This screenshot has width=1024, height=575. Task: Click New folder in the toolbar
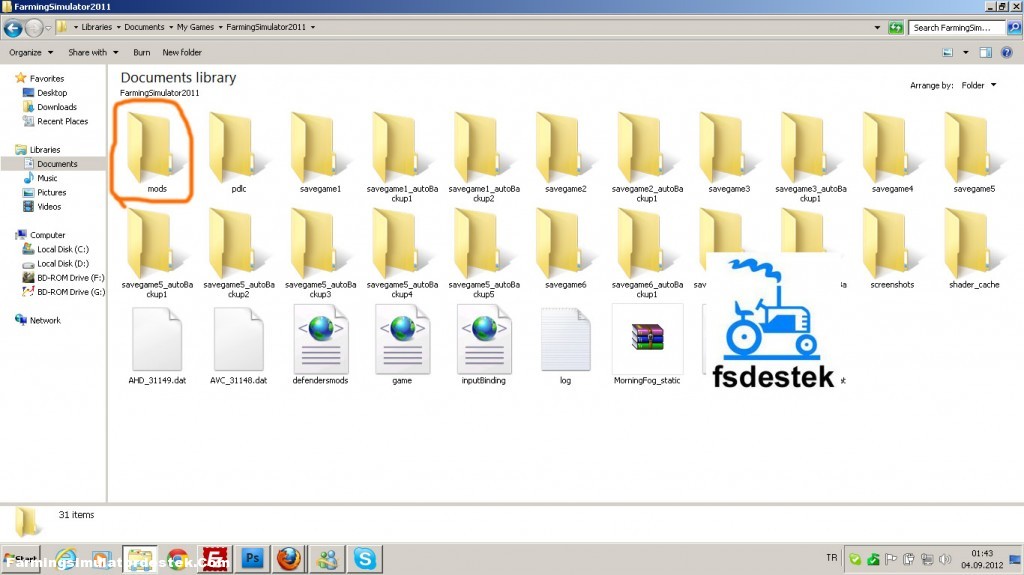point(182,52)
